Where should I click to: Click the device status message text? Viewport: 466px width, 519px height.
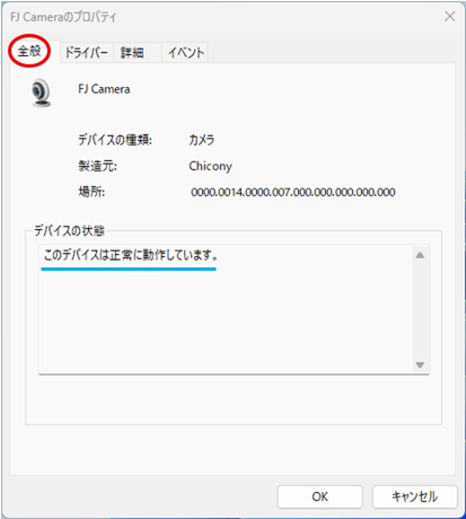click(x=131, y=255)
